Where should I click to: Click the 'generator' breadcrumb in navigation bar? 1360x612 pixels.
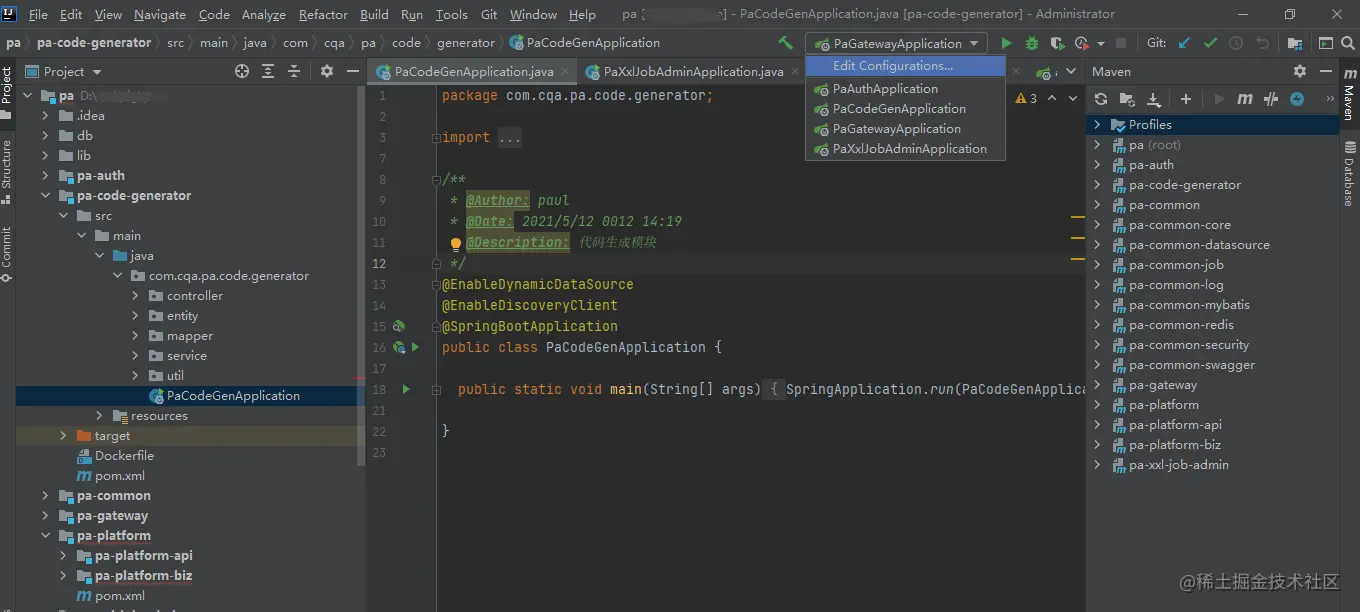[x=466, y=43]
